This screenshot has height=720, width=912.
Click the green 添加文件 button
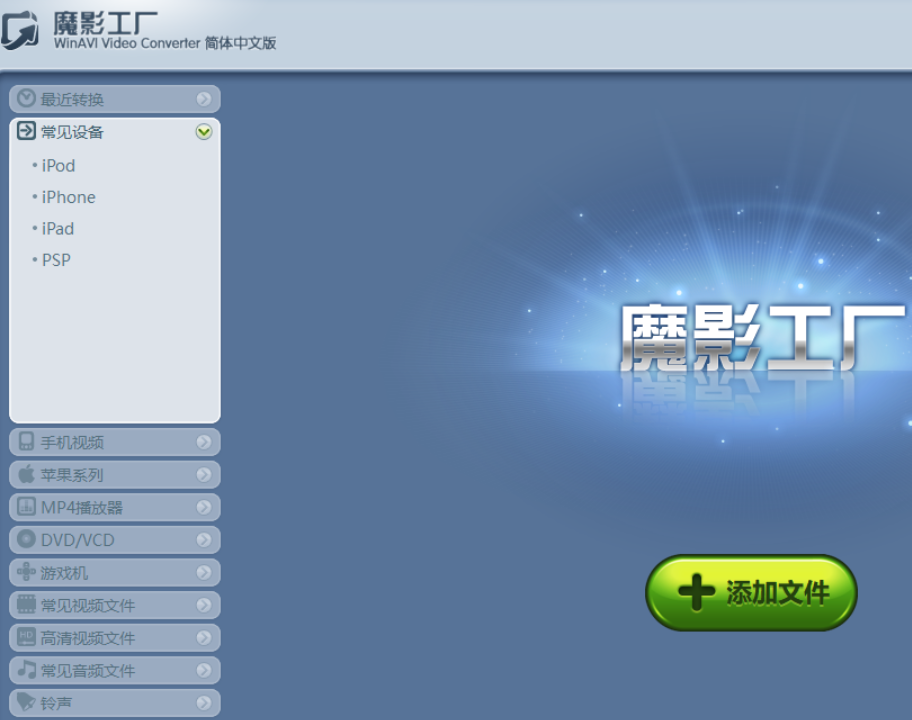click(x=751, y=592)
